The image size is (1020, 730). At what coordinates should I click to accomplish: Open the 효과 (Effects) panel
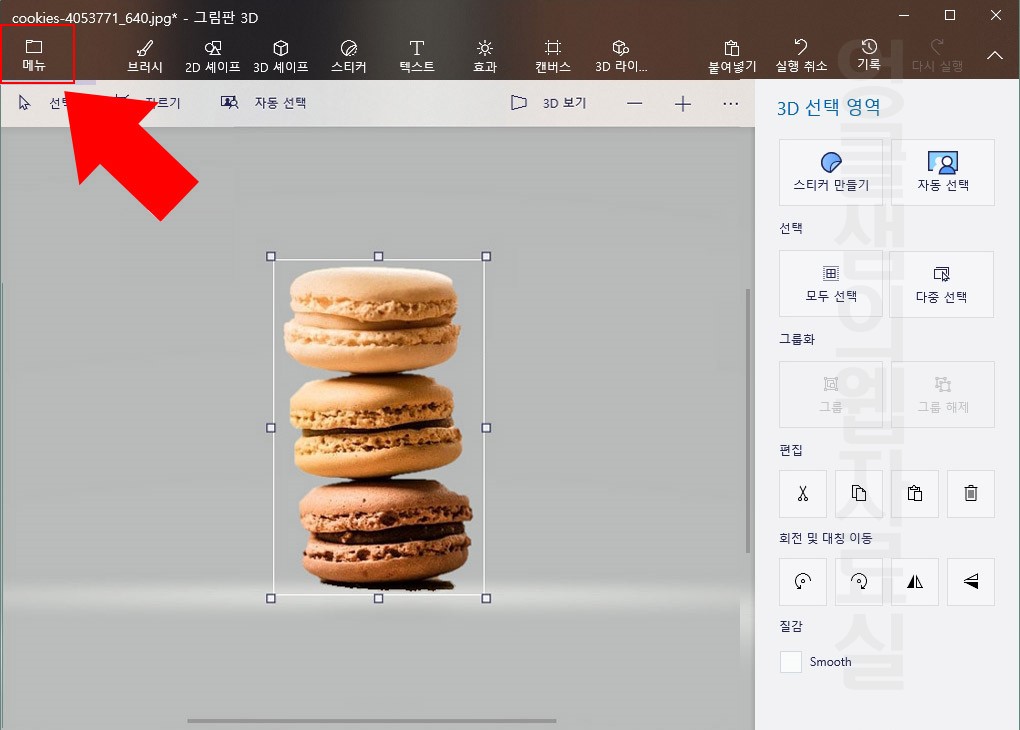[484, 54]
